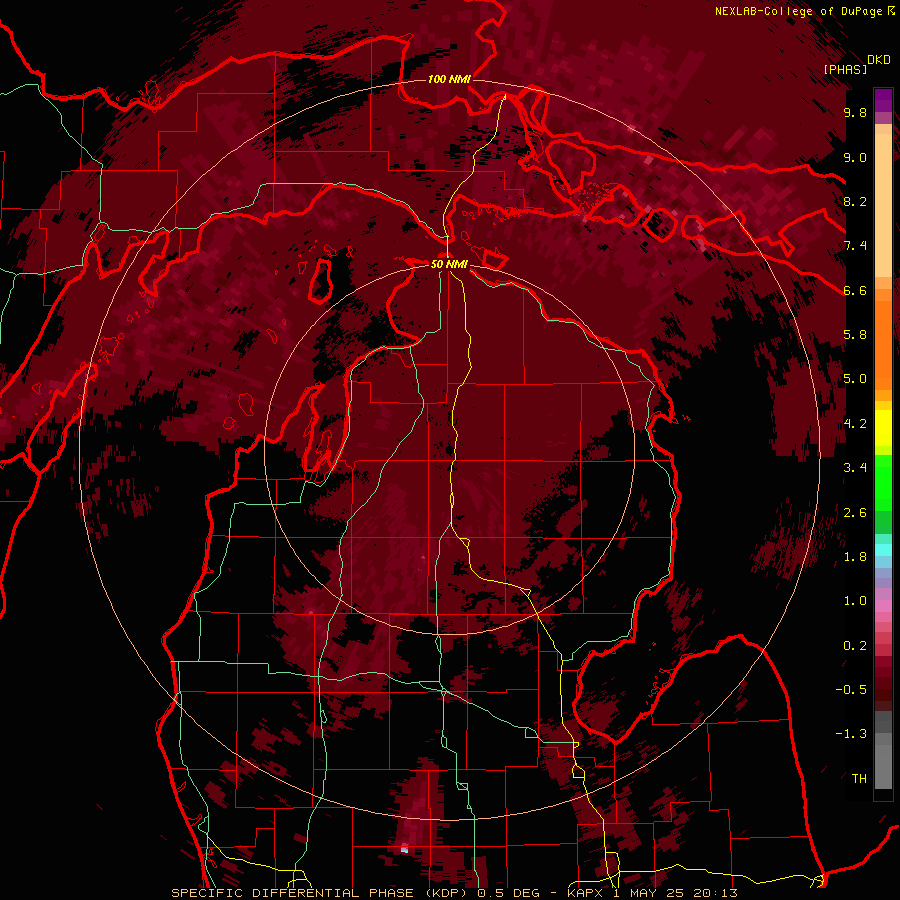Click the cyan segment of the color bar
This screenshot has height=900, width=900.
pos(883,549)
